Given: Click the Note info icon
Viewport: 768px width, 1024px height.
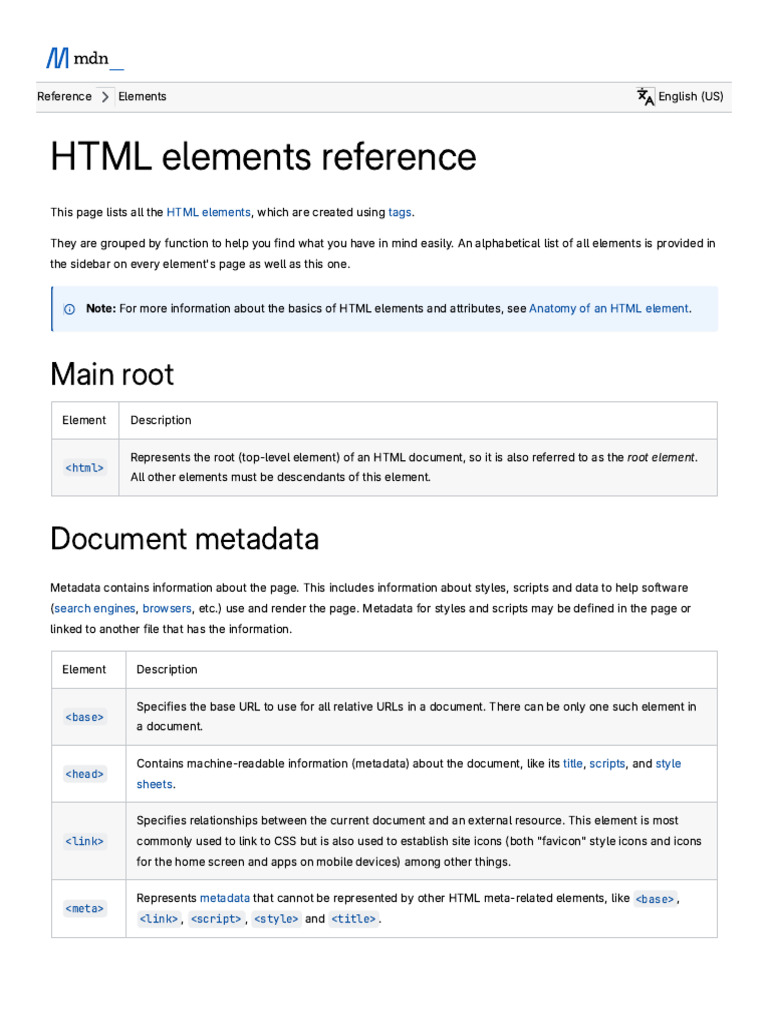Looking at the screenshot, I should pyautogui.click(x=69, y=309).
